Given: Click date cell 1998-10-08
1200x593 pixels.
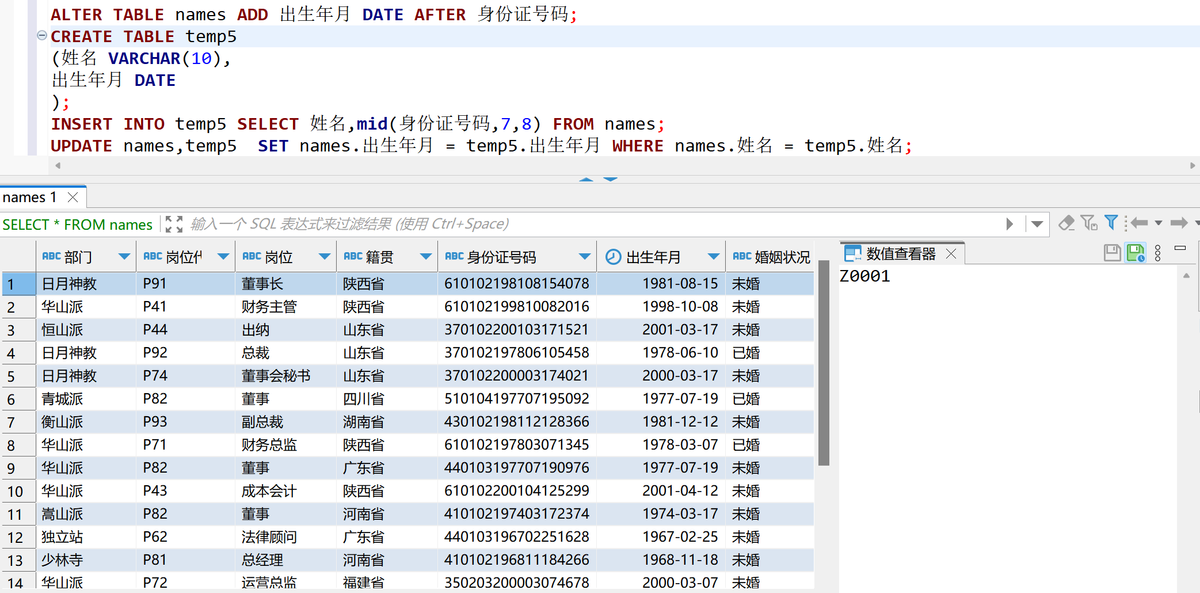Looking at the screenshot, I should pyautogui.click(x=661, y=307).
